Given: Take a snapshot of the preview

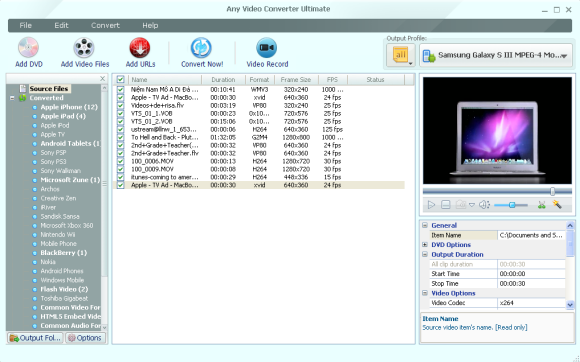Looking at the screenshot, I should point(461,204).
